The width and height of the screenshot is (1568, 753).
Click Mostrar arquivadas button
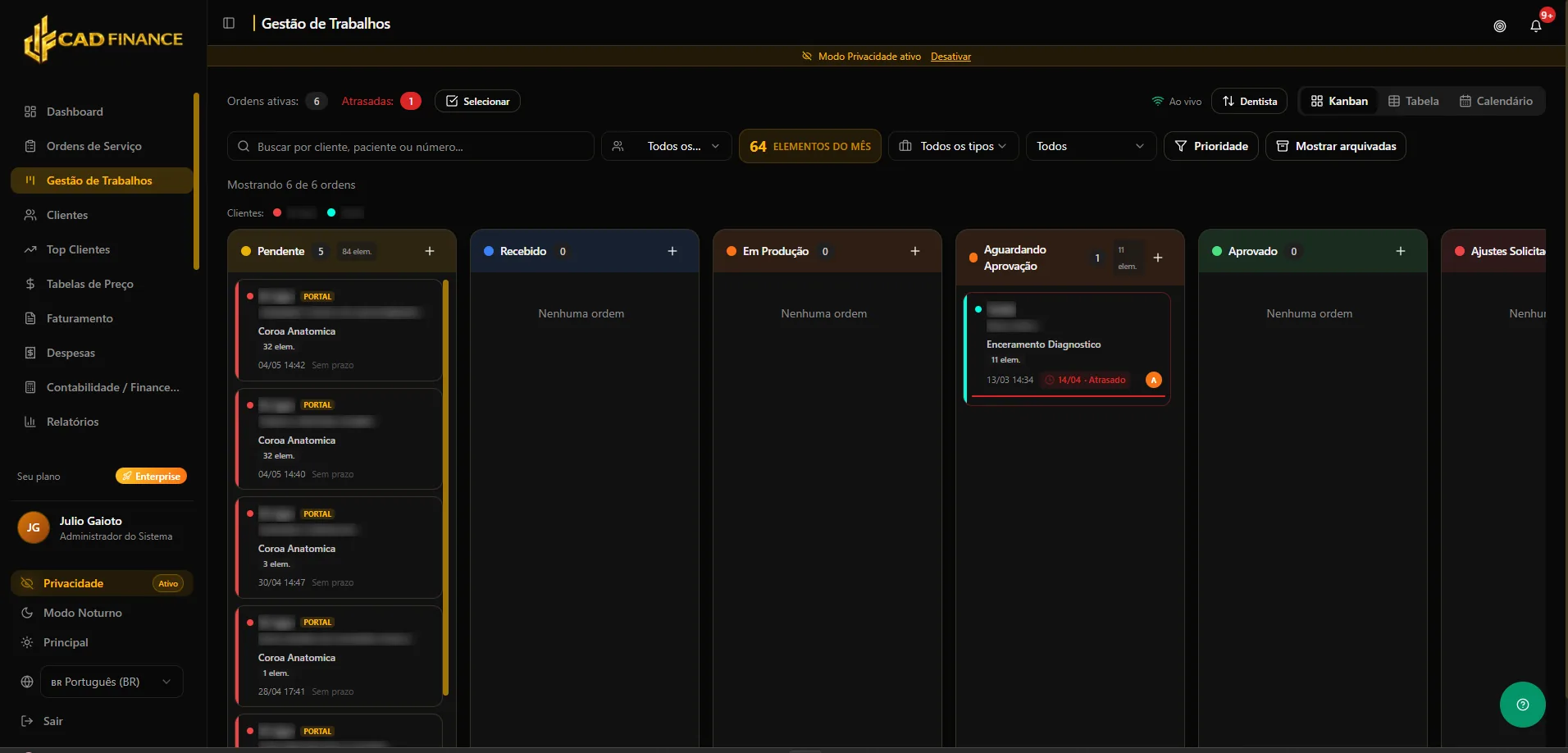click(1336, 146)
